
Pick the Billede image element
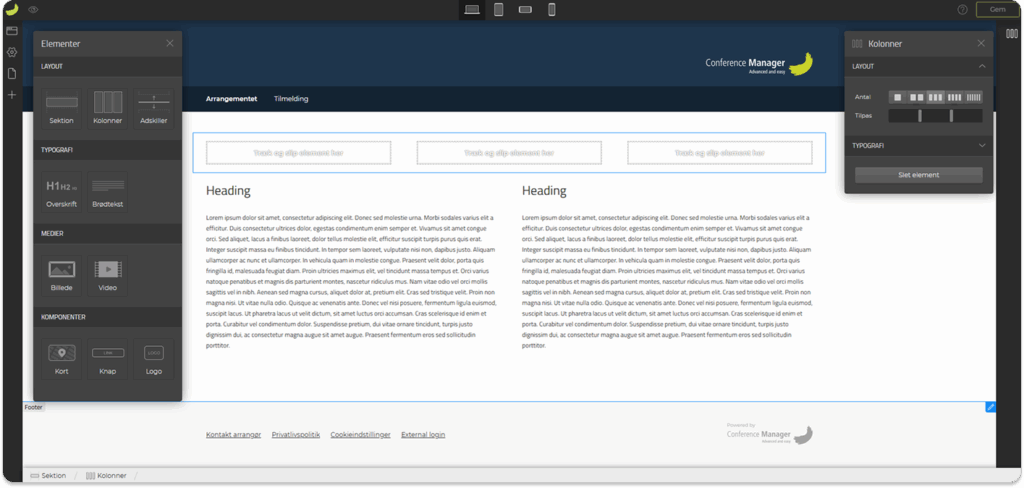pos(61,274)
